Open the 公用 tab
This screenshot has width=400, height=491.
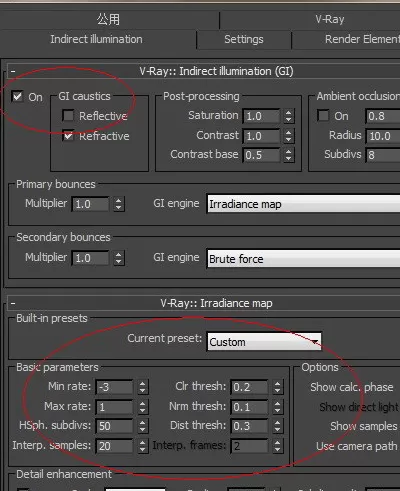(x=108, y=19)
